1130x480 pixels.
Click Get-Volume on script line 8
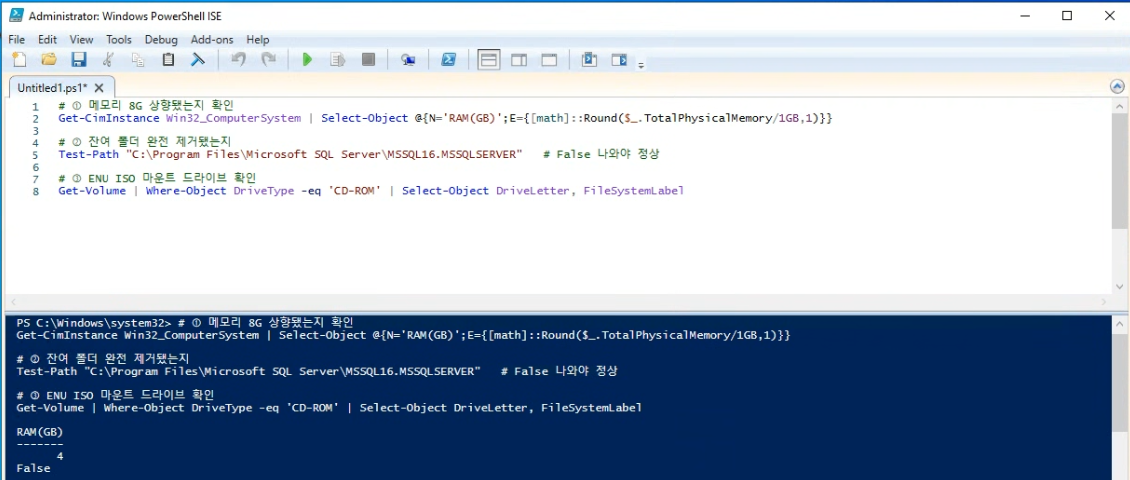(x=92, y=191)
